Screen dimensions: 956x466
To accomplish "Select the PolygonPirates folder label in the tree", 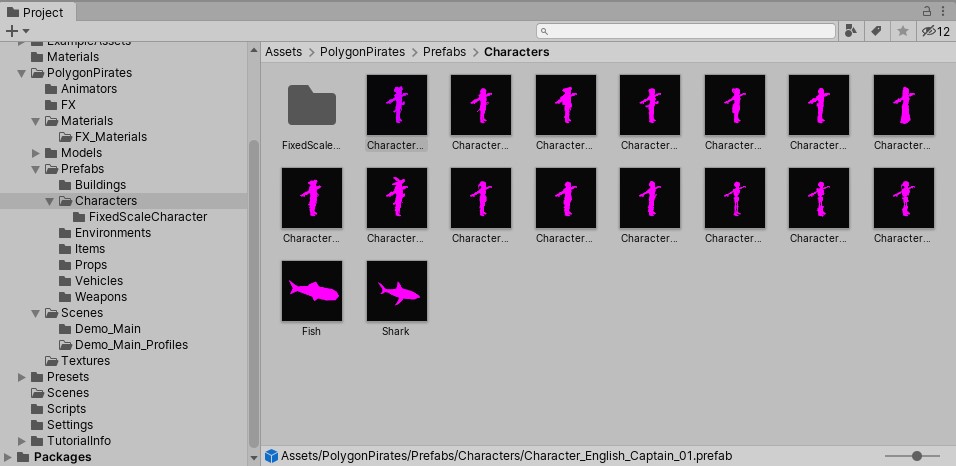I will coord(89,73).
